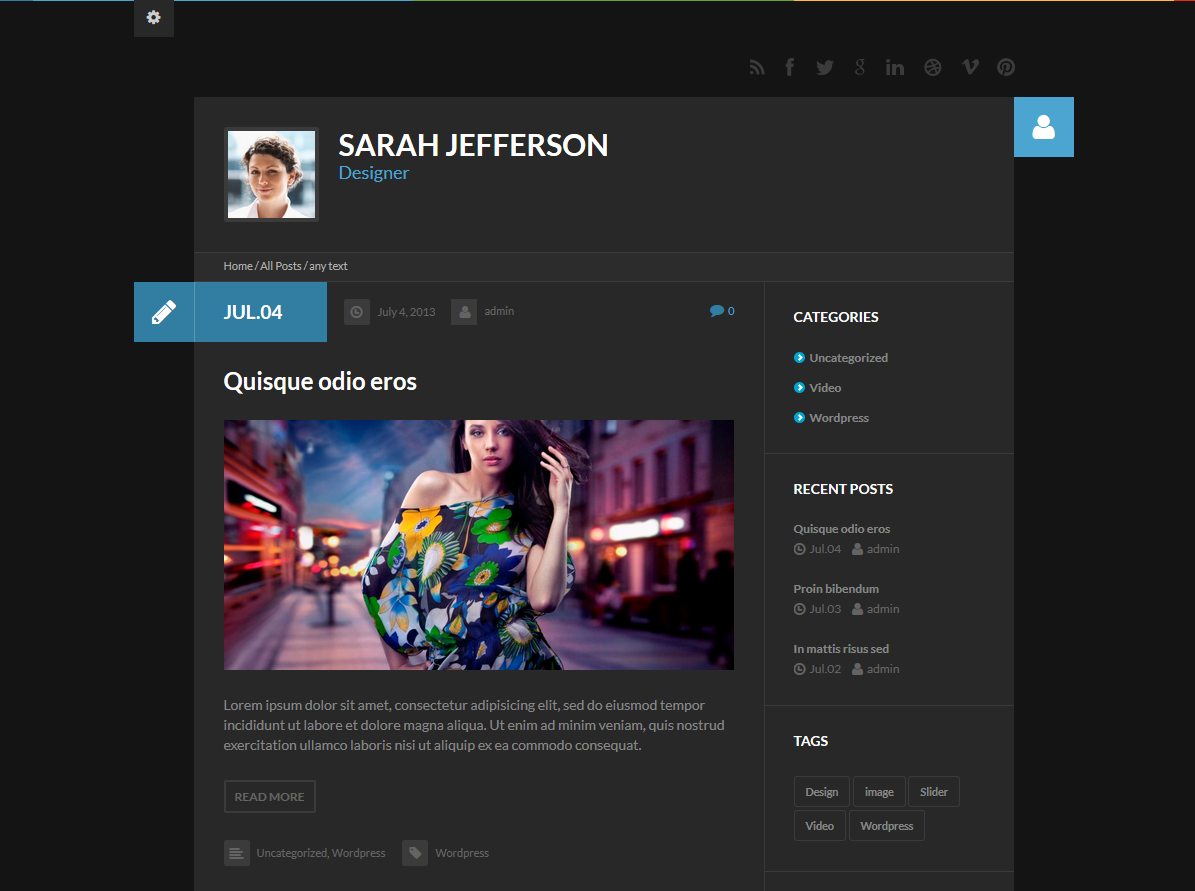Image resolution: width=1195 pixels, height=891 pixels.
Task: Click the RSS feed icon
Action: [757, 67]
